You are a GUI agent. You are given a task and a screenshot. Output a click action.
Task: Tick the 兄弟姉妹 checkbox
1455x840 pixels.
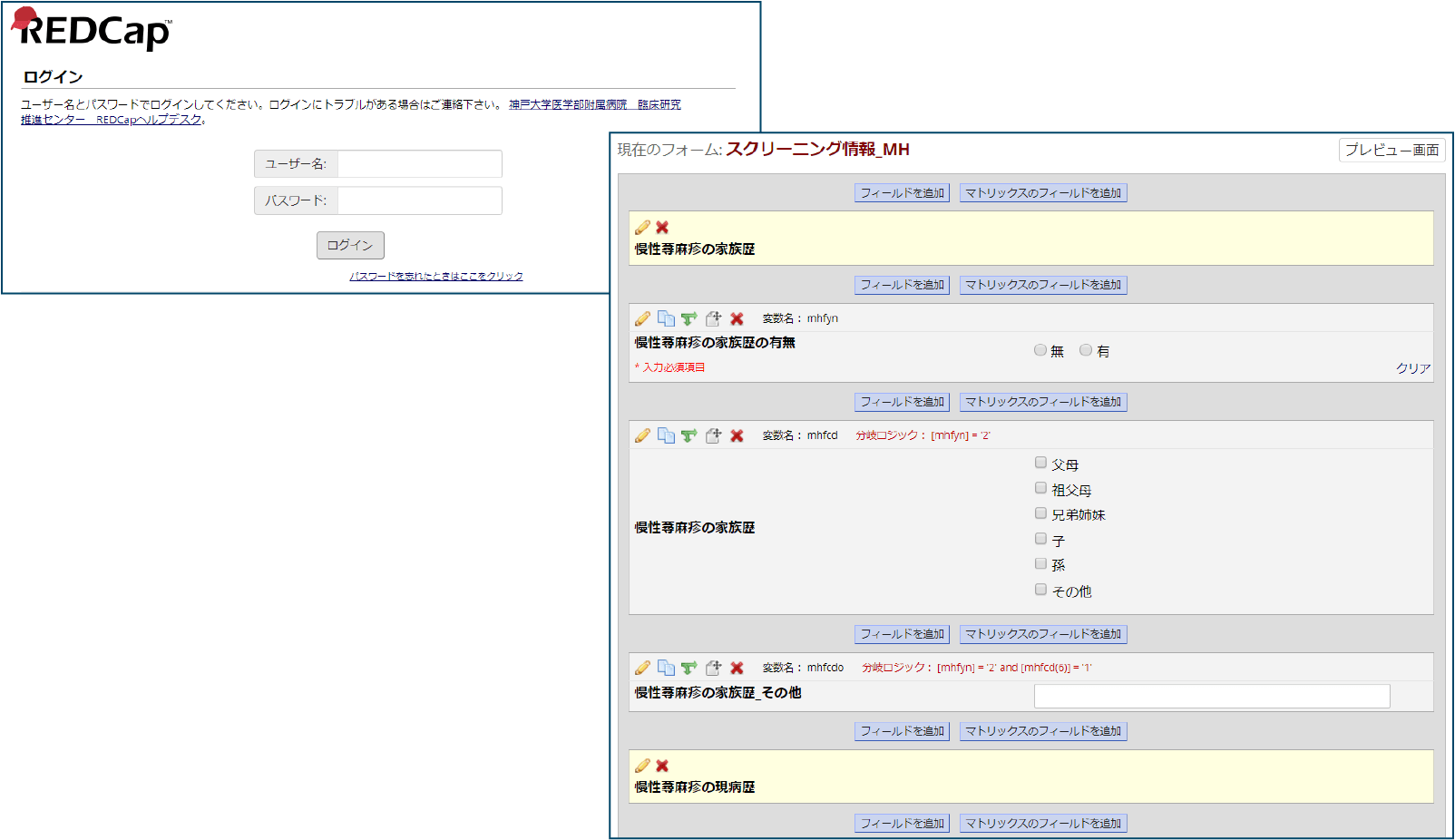click(1040, 513)
